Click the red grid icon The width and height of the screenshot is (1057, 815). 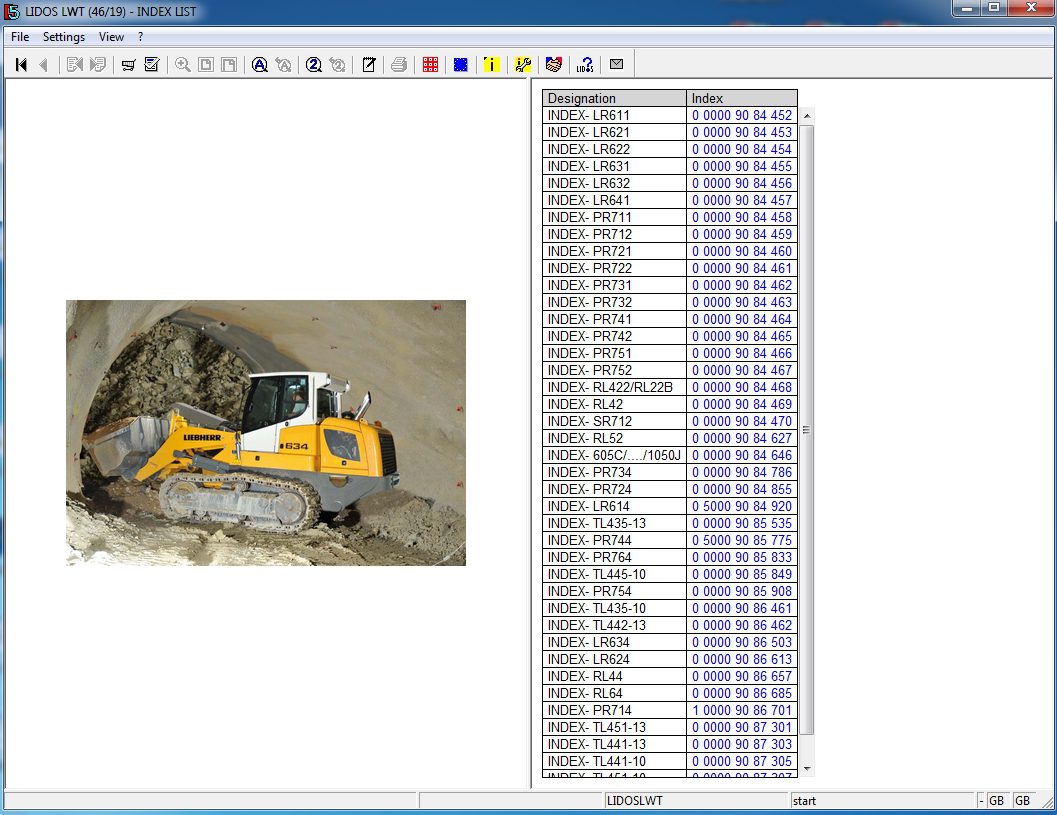click(430, 65)
